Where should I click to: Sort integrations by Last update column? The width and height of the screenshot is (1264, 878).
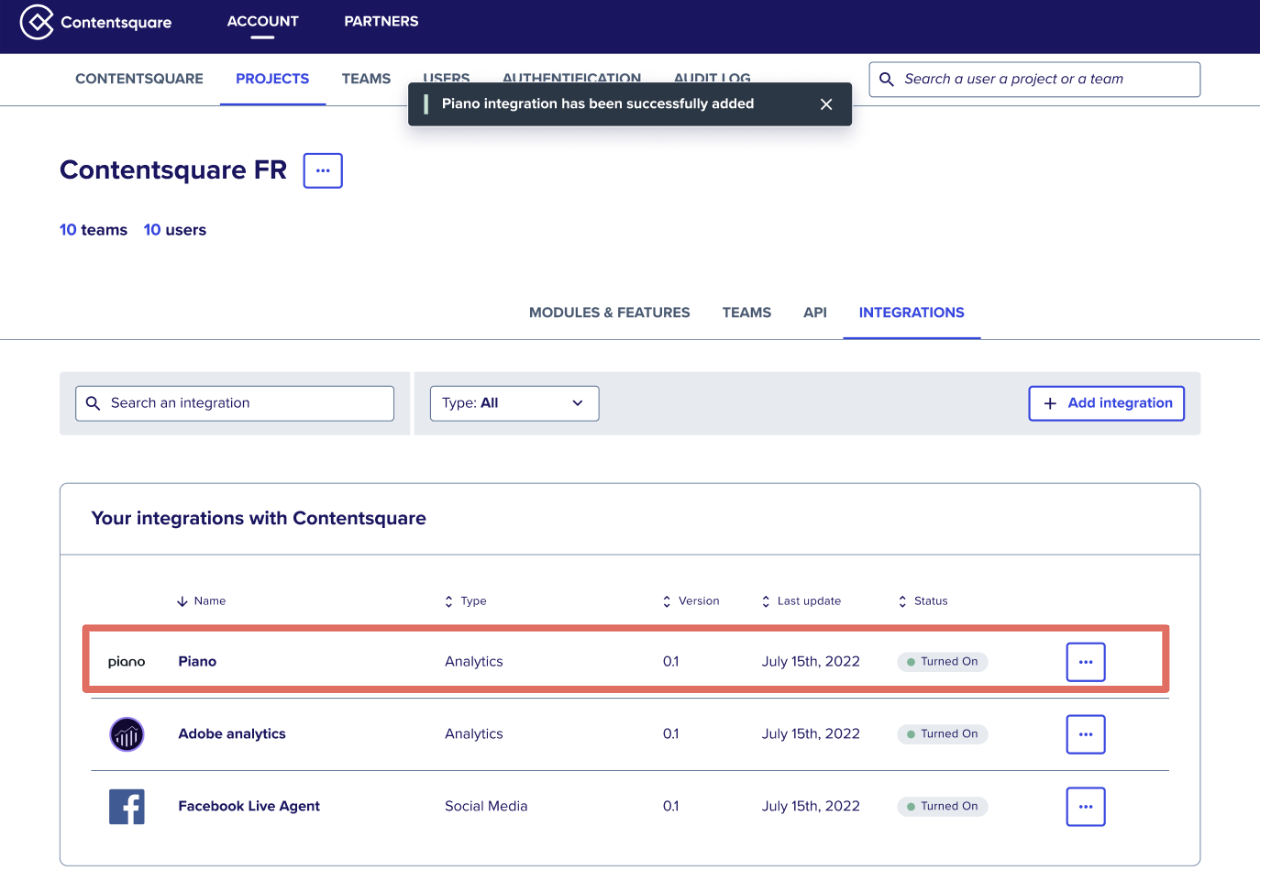click(x=801, y=601)
